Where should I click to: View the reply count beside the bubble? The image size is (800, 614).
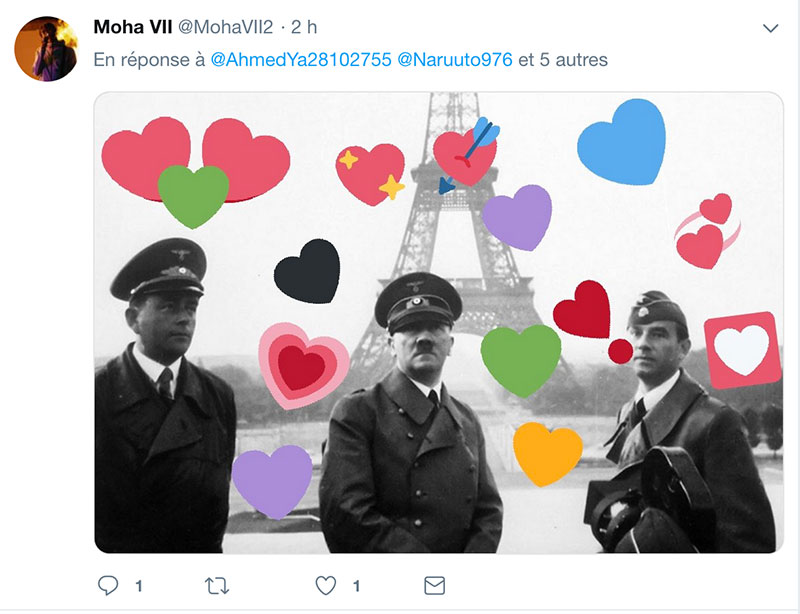[139, 586]
